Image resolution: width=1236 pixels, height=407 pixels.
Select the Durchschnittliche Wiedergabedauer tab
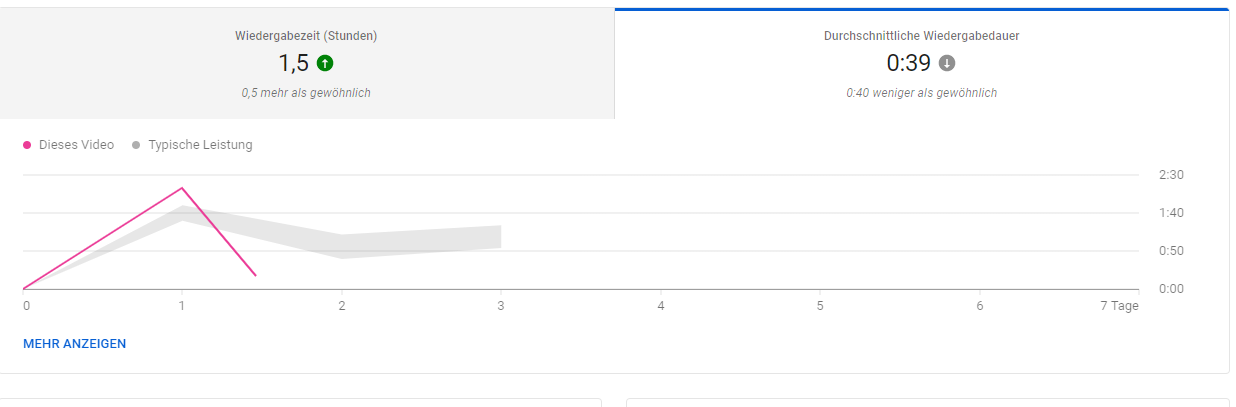[921, 64]
